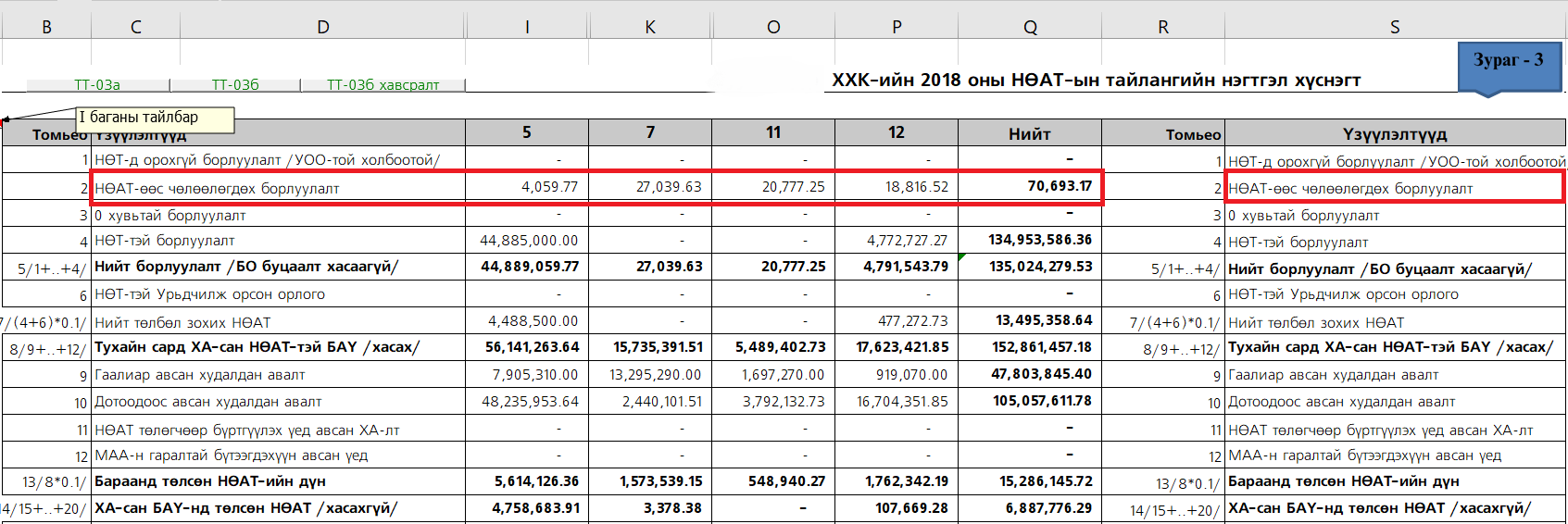Viewport: 1568px width, 524px height.
Task: Select cell with value 70,693.17
Action: 1059,186
